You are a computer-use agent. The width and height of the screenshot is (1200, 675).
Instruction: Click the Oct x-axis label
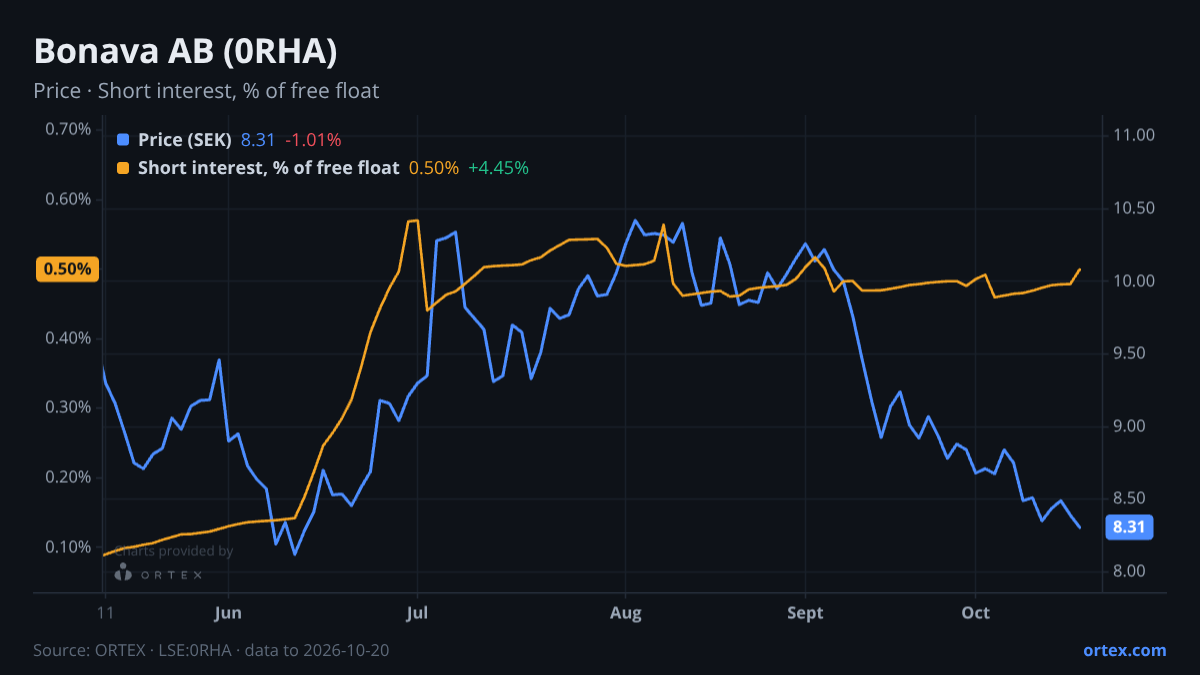(x=975, y=612)
